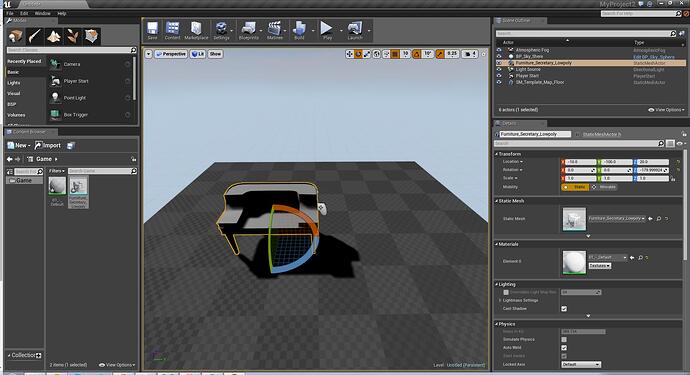This screenshot has width=690, height=375.
Task: Open the Locked Axis dropdown
Action: [581, 364]
